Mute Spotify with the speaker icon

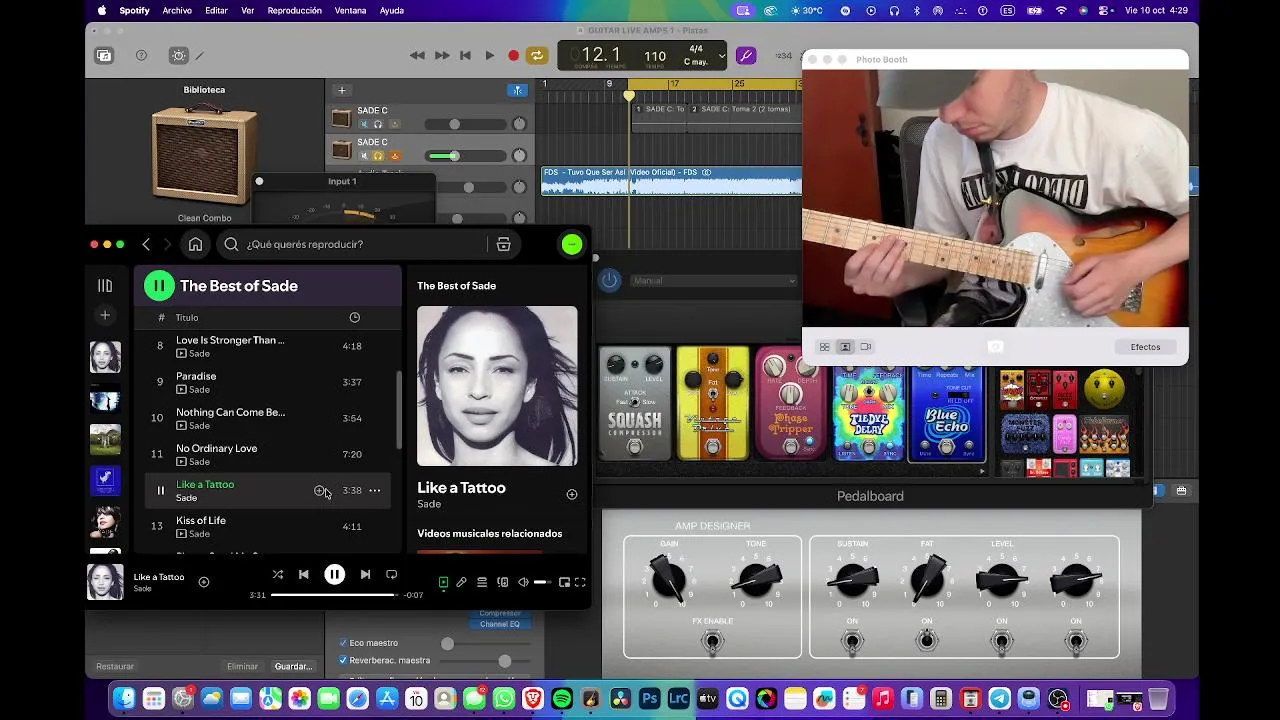523,582
